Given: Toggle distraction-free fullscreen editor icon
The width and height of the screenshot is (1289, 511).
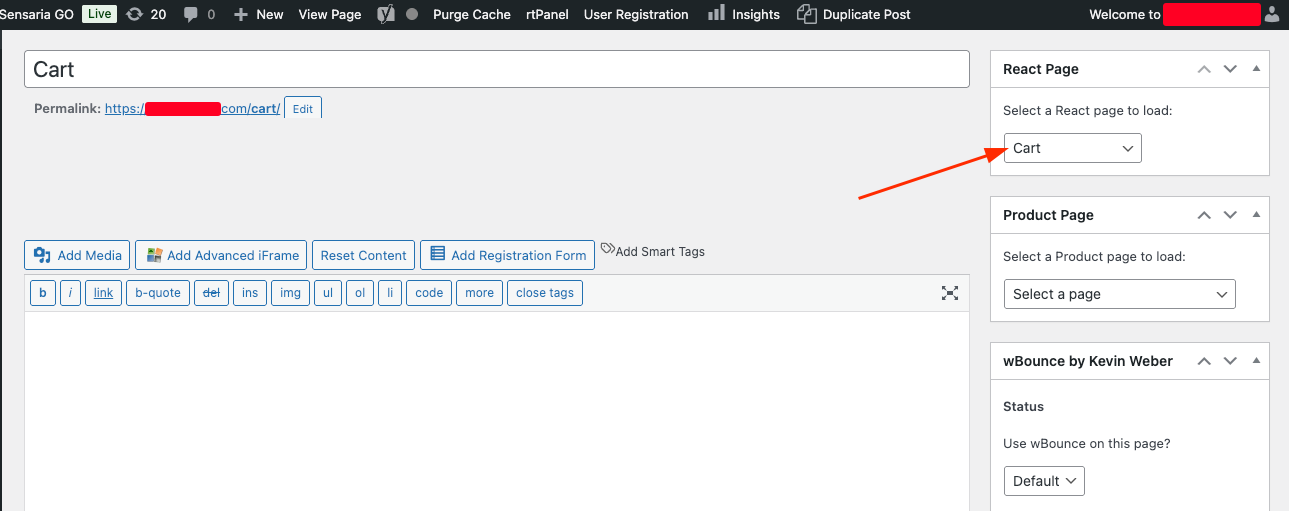Looking at the screenshot, I should tap(950, 293).
